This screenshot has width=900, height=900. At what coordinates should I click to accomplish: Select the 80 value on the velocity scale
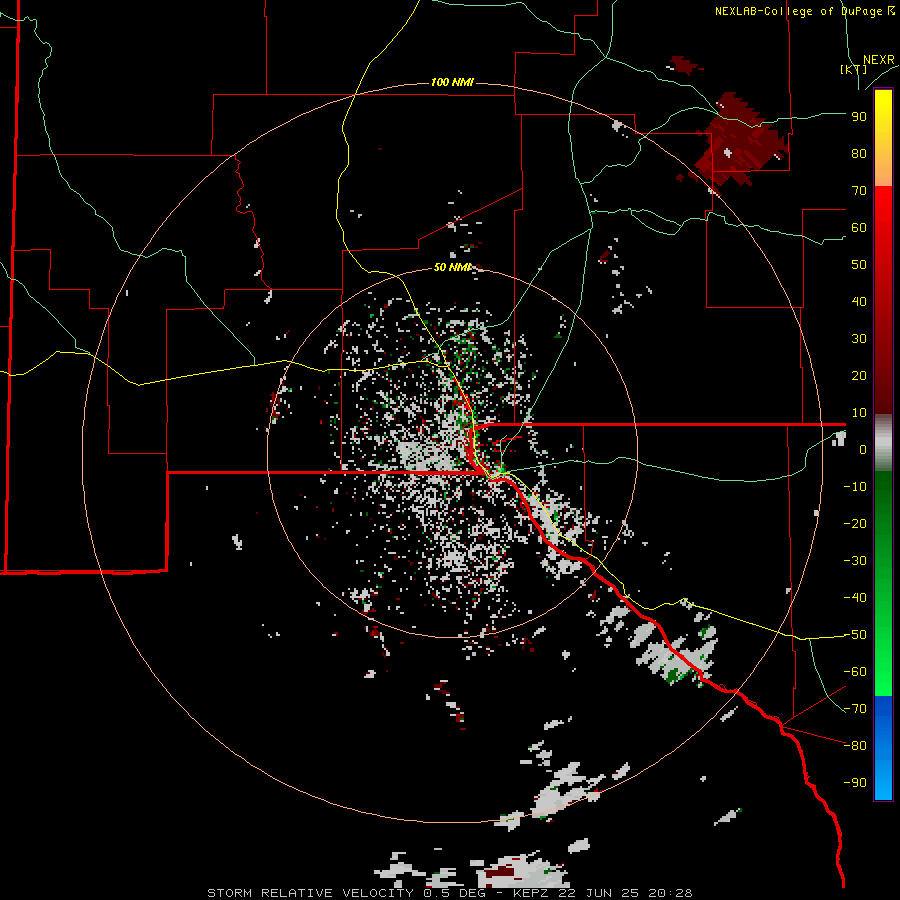pyautogui.click(x=859, y=153)
